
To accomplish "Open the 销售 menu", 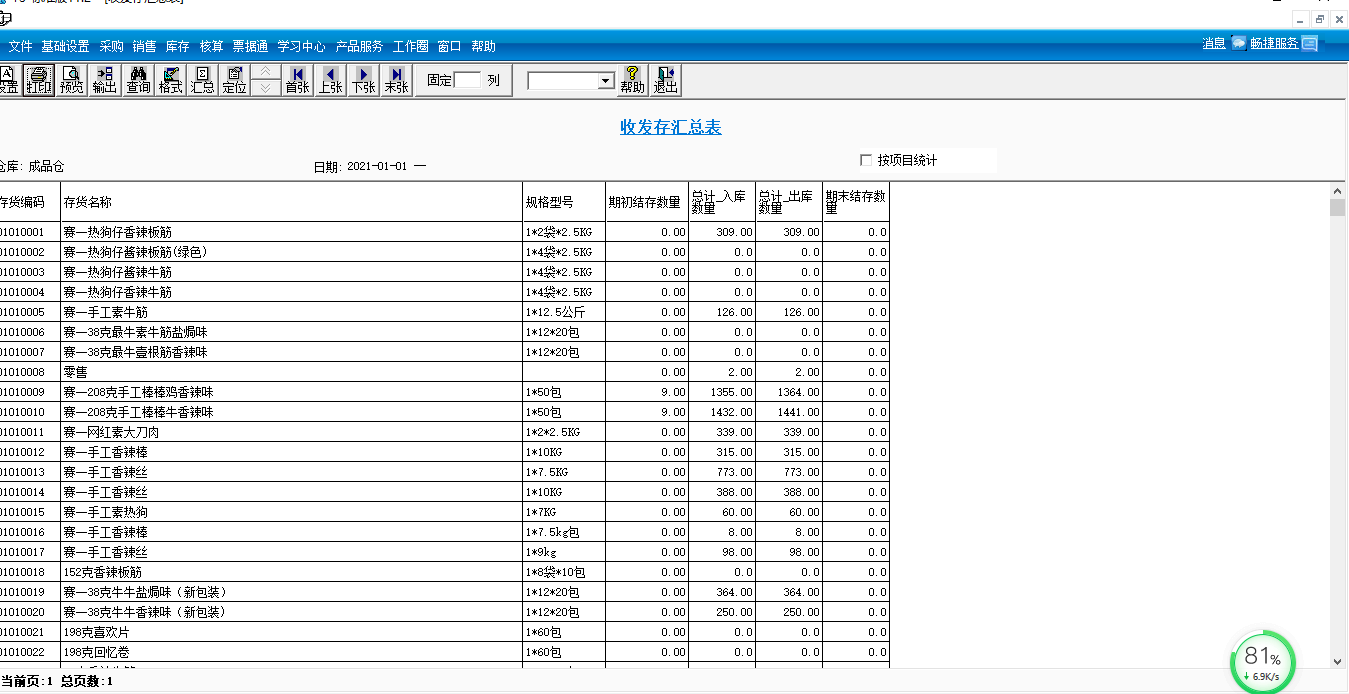I will [144, 46].
